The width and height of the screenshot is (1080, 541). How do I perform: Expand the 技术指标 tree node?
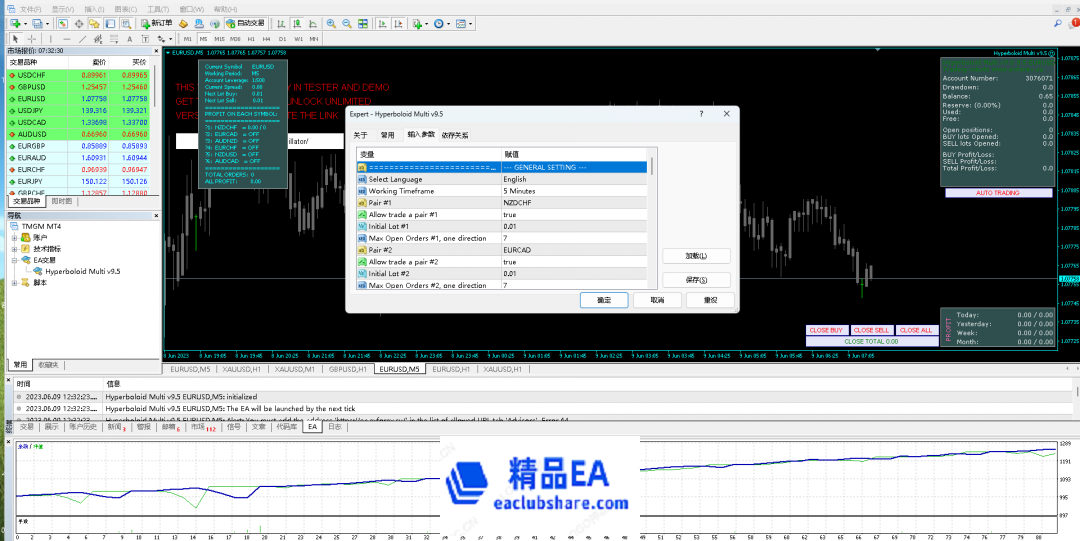(x=14, y=249)
